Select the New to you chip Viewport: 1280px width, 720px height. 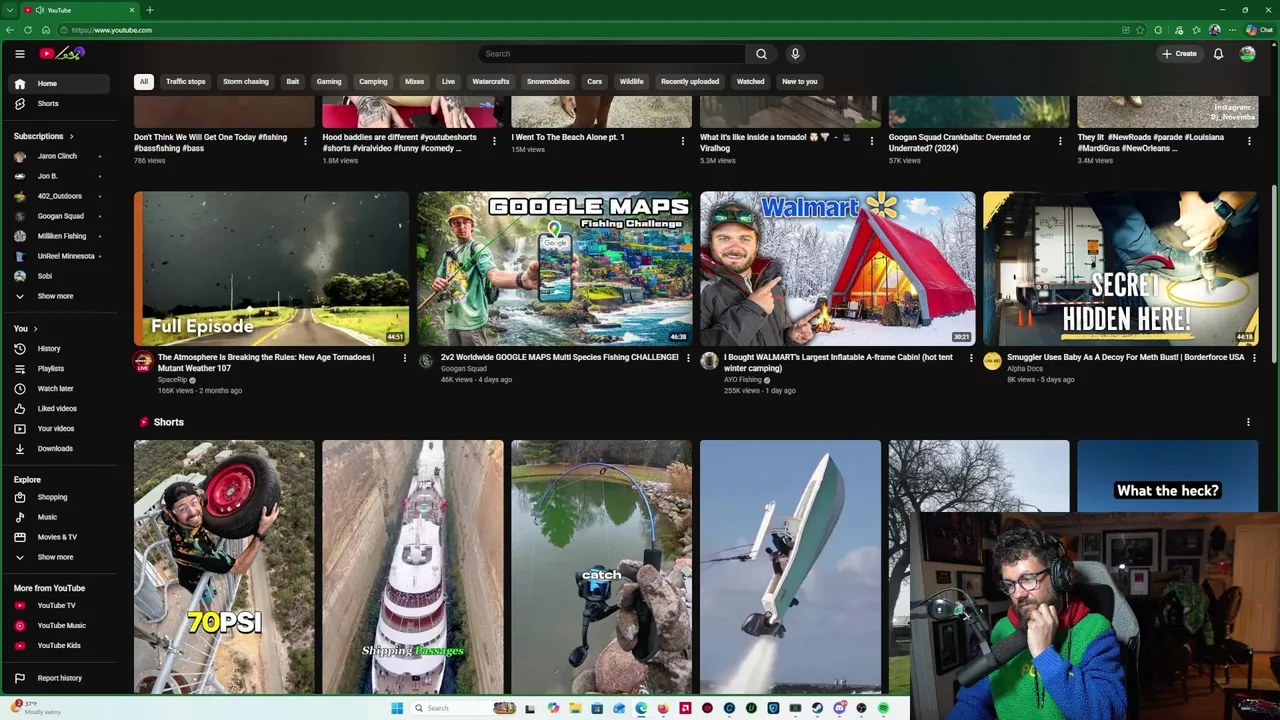(800, 82)
